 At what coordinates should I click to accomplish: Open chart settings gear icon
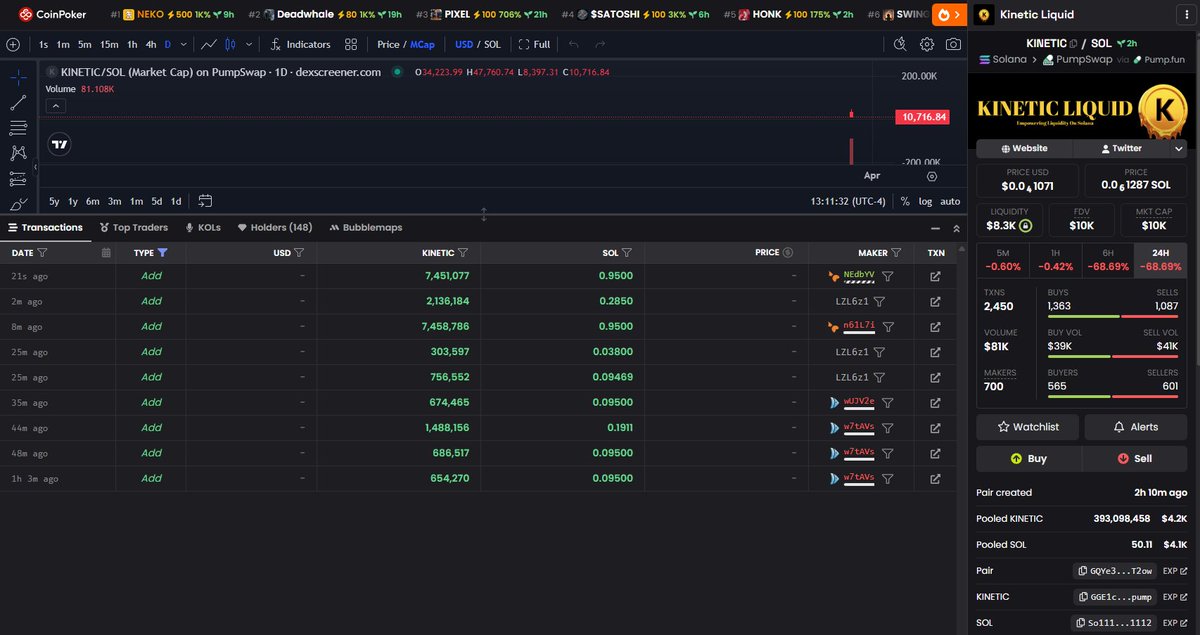click(927, 44)
